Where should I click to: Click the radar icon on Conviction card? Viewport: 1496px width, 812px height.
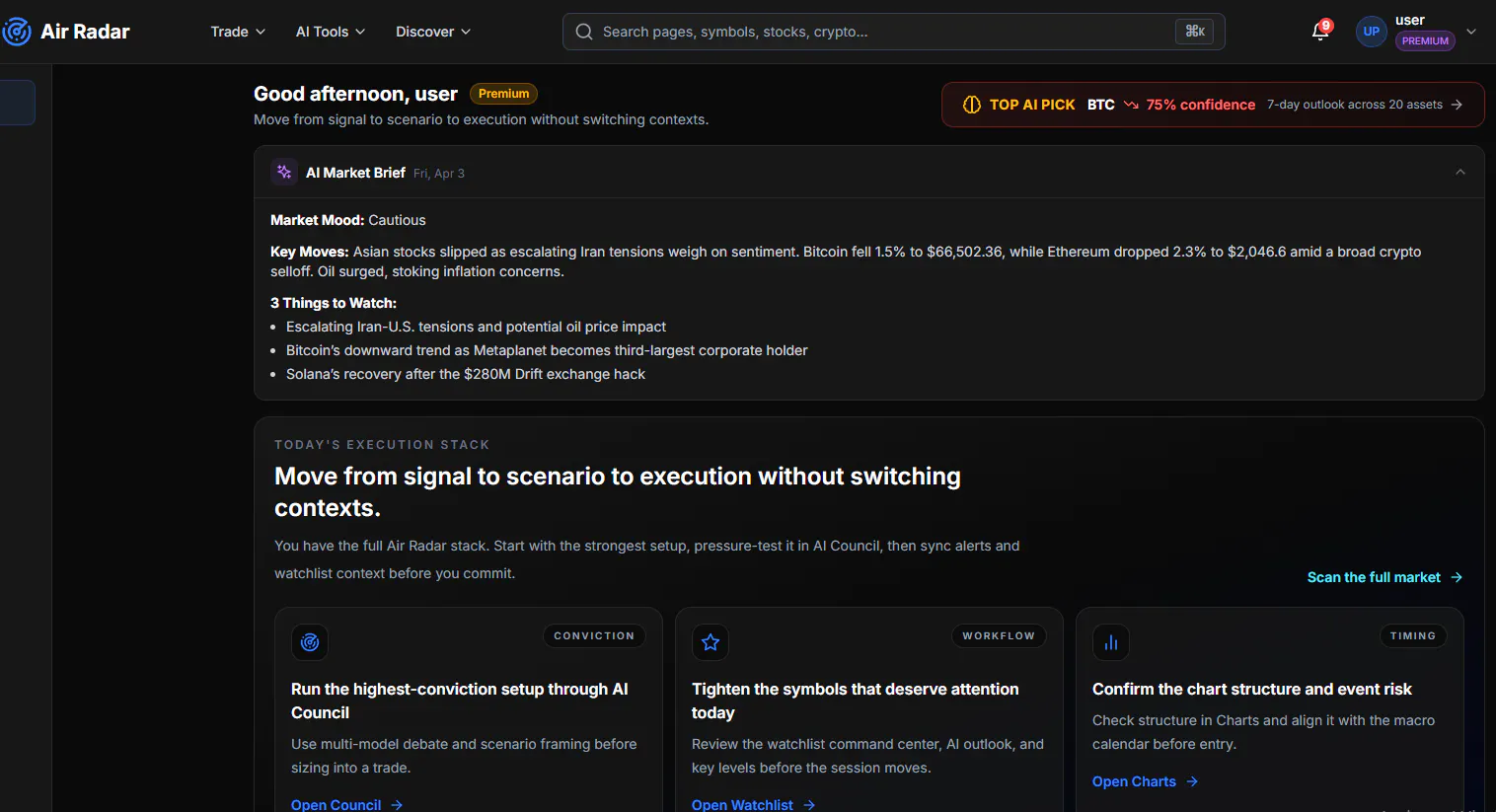[x=310, y=642]
